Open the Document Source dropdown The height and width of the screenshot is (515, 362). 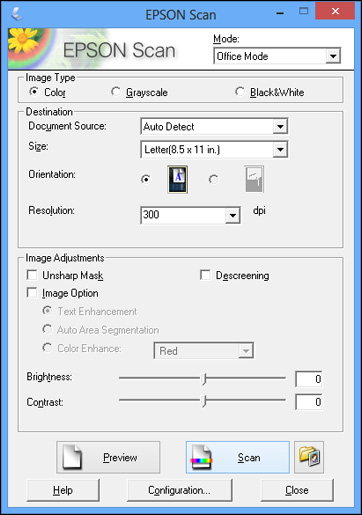pyautogui.click(x=214, y=126)
